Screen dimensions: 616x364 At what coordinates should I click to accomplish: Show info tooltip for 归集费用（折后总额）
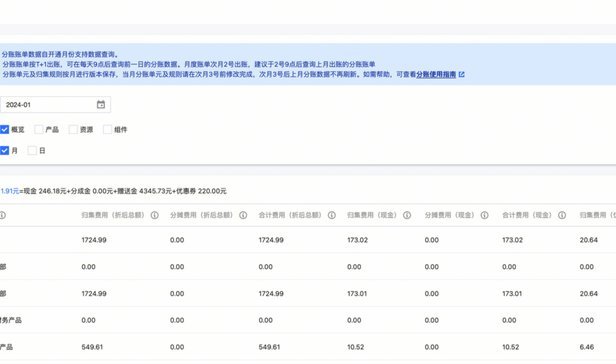click(x=155, y=215)
